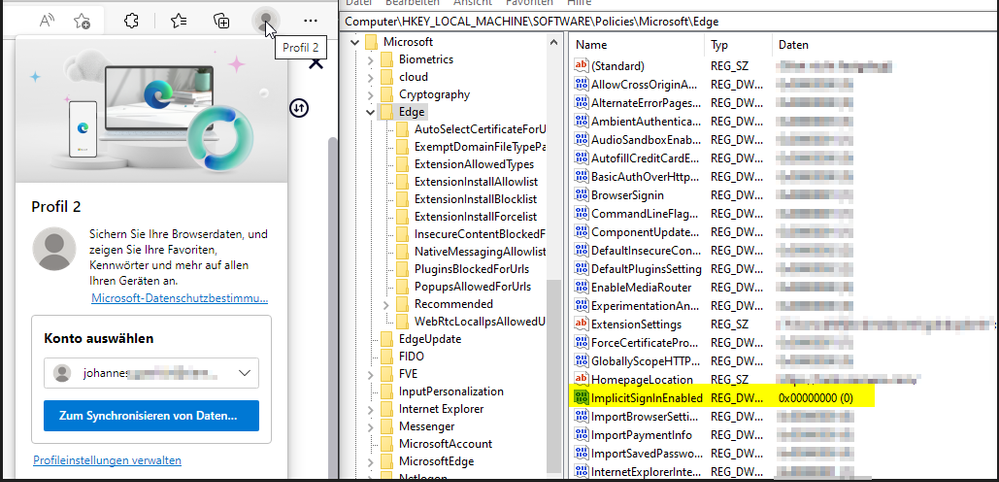
Task: Click the sync arrows circle icon
Action: (299, 108)
